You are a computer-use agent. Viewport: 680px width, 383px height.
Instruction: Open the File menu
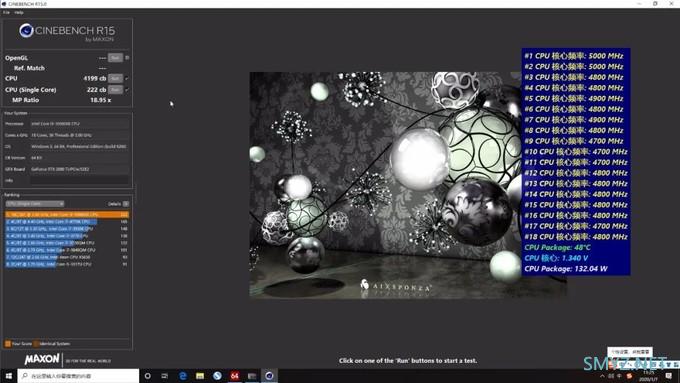(6, 13)
